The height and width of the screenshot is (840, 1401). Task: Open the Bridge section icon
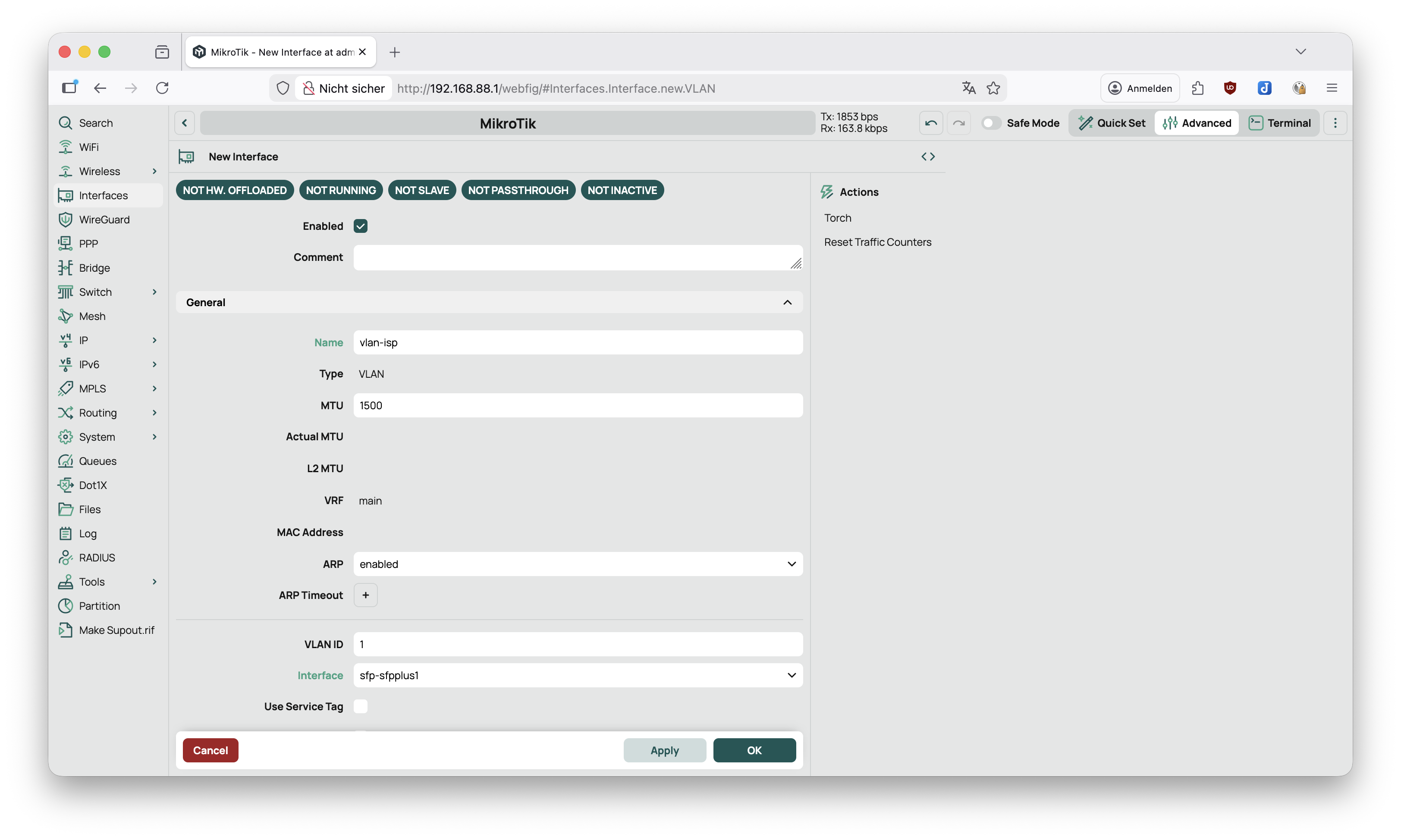66,268
